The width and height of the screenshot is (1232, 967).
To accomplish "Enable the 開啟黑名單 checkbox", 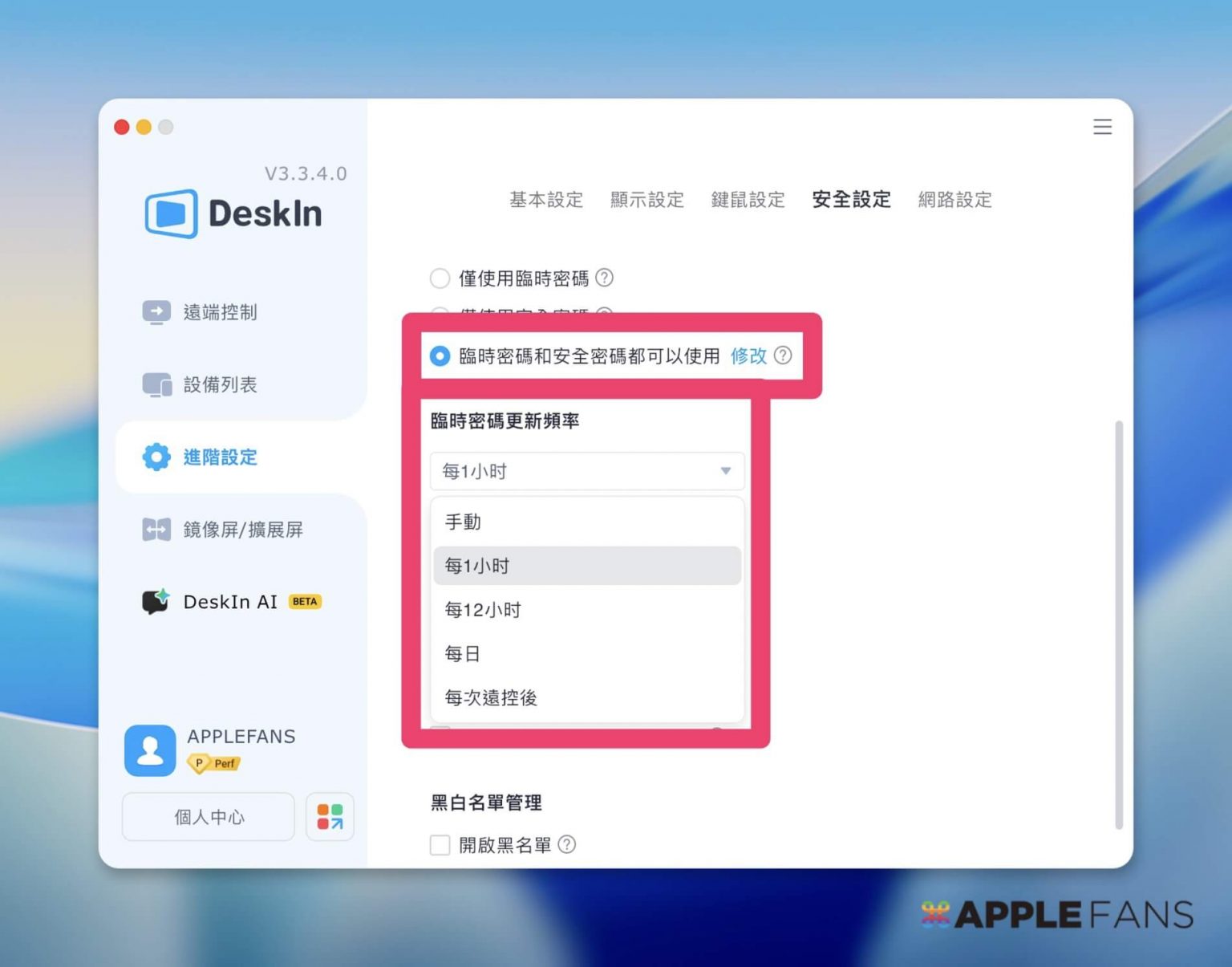I will 440,845.
